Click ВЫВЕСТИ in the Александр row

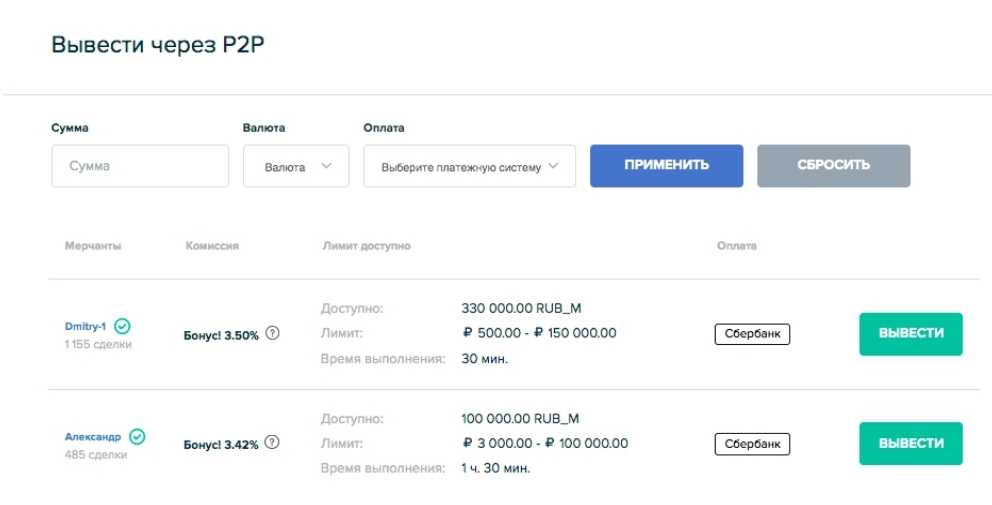tap(910, 443)
